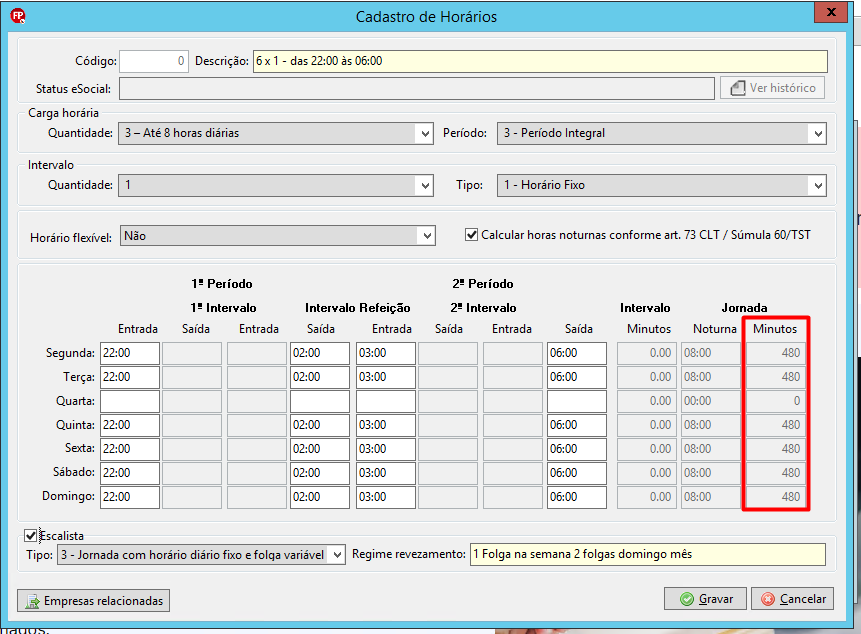Click Sábado refeição Entrada 03:00 field
861x634 pixels.
[386, 473]
